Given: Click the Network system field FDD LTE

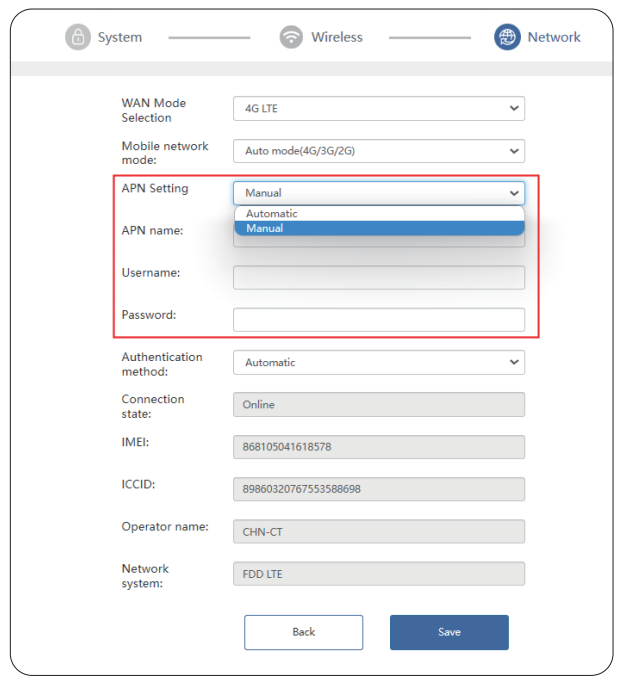Looking at the screenshot, I should (378, 574).
